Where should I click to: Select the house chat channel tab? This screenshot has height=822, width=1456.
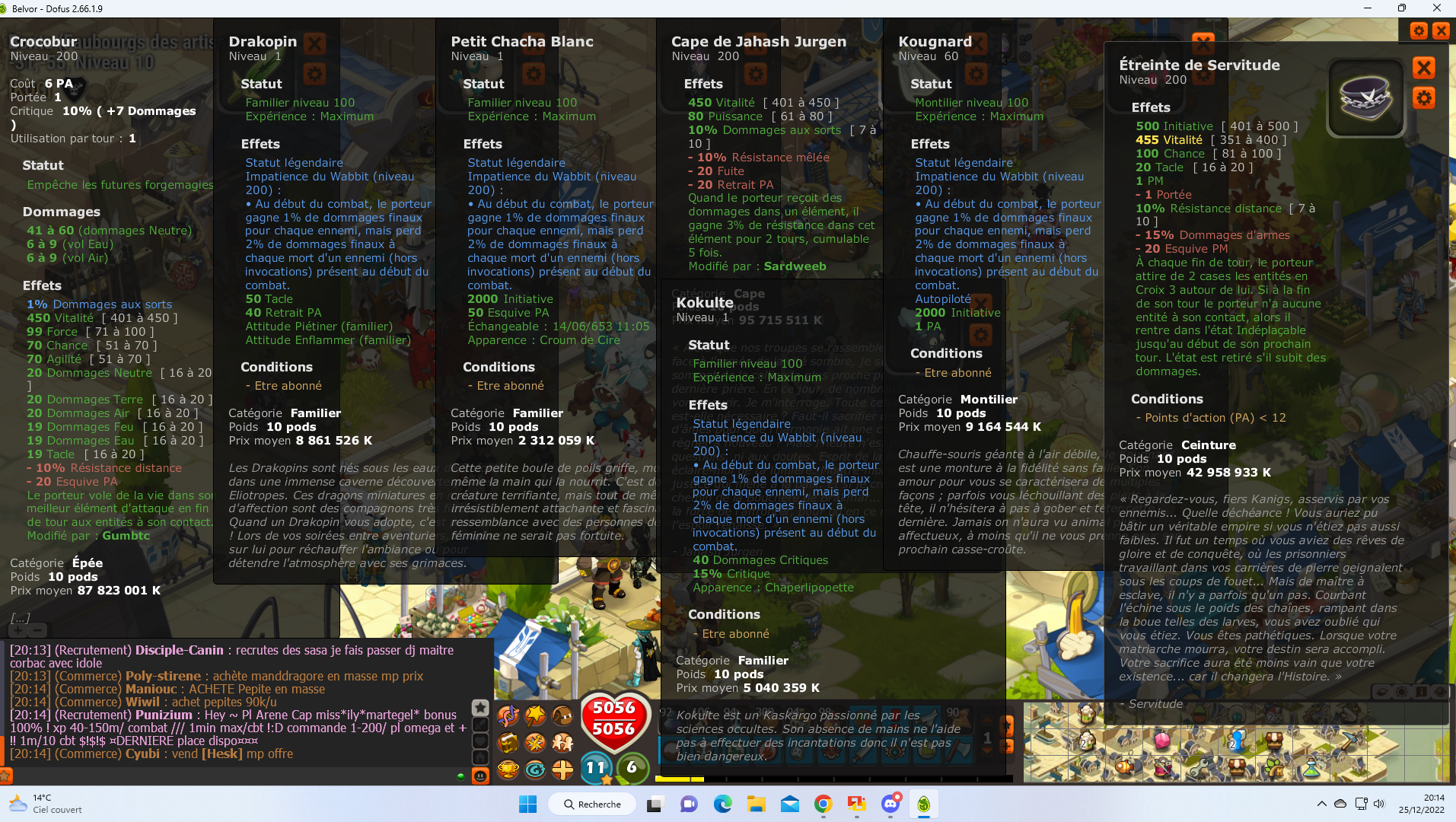pos(480,757)
